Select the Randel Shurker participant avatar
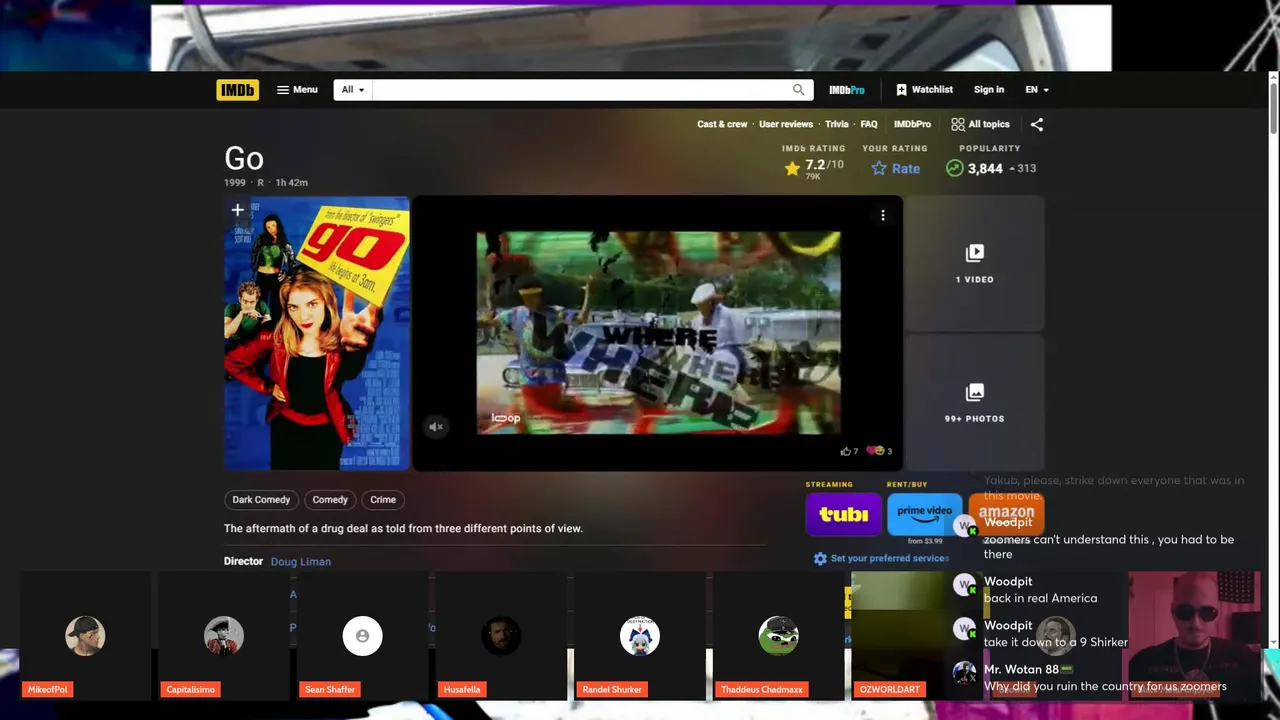 point(640,636)
